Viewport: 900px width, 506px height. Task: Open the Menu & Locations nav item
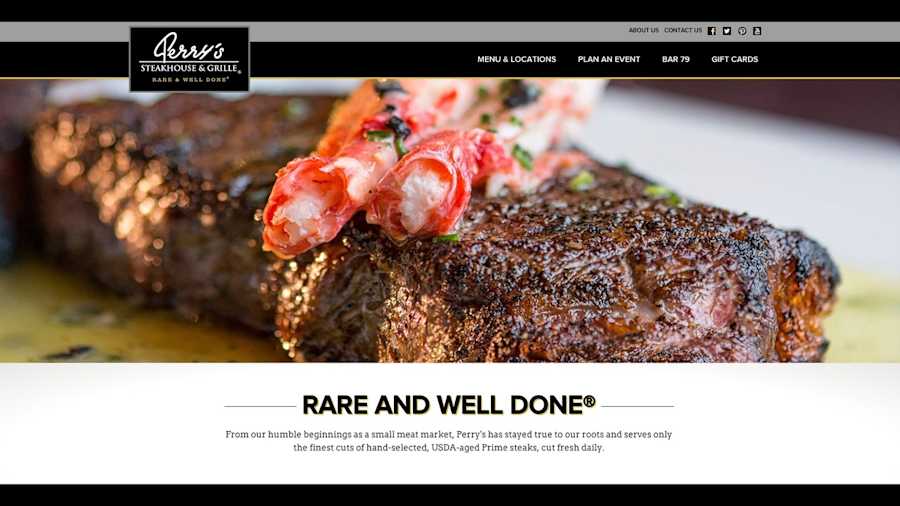pos(517,59)
